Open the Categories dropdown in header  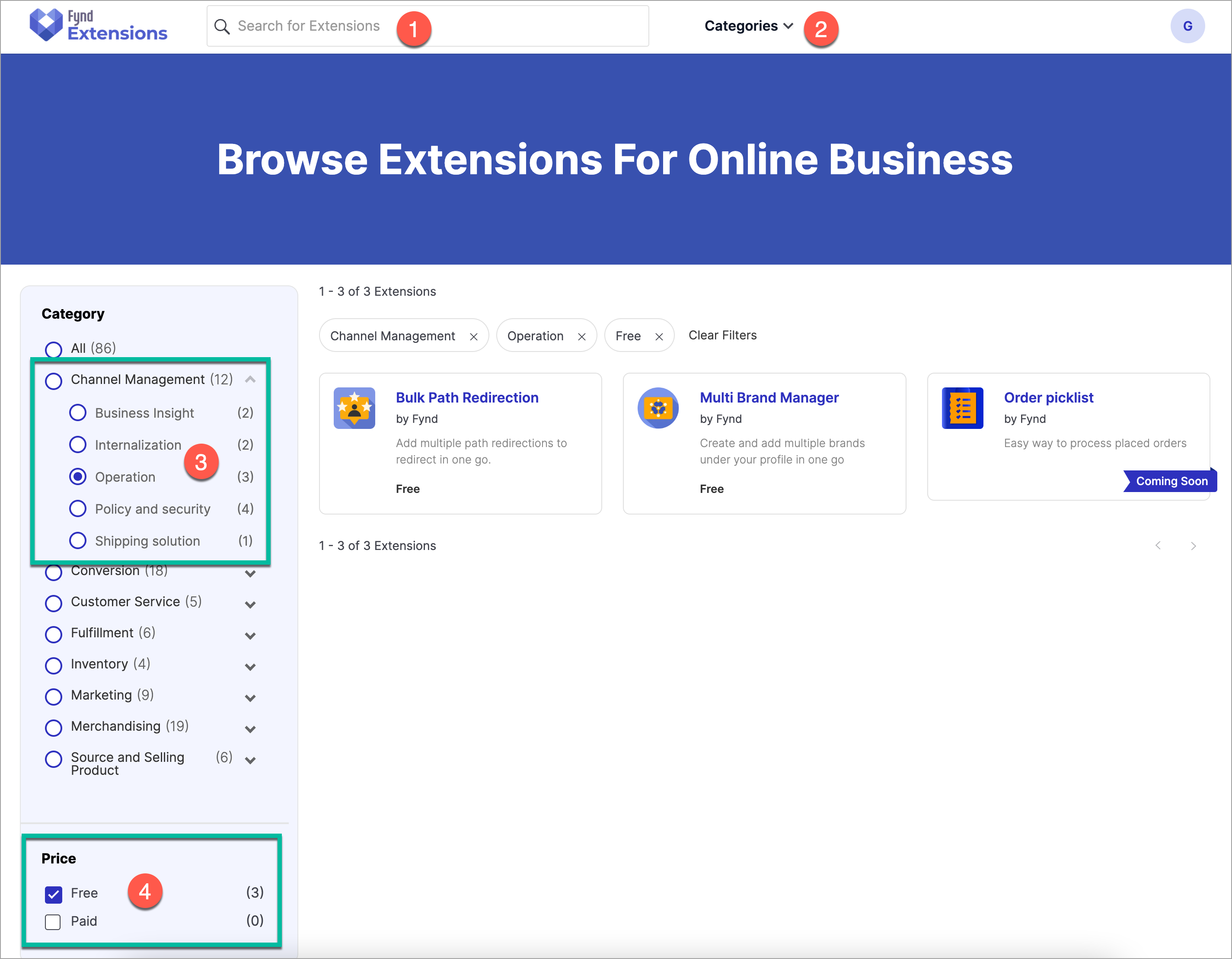coord(749,26)
